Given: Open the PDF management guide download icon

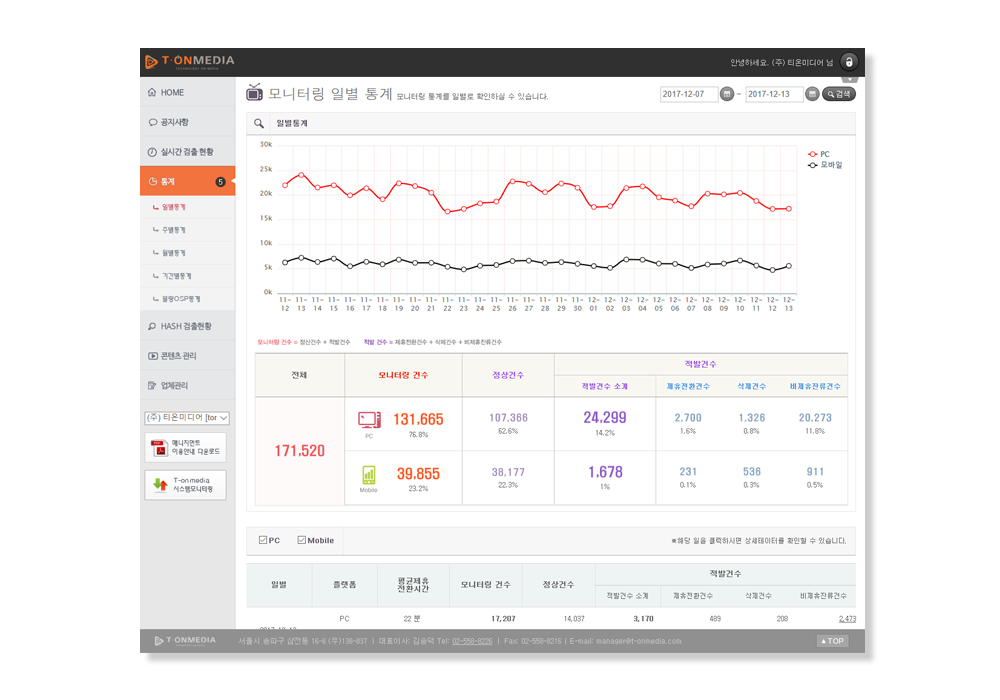Looking at the screenshot, I should click(159, 448).
